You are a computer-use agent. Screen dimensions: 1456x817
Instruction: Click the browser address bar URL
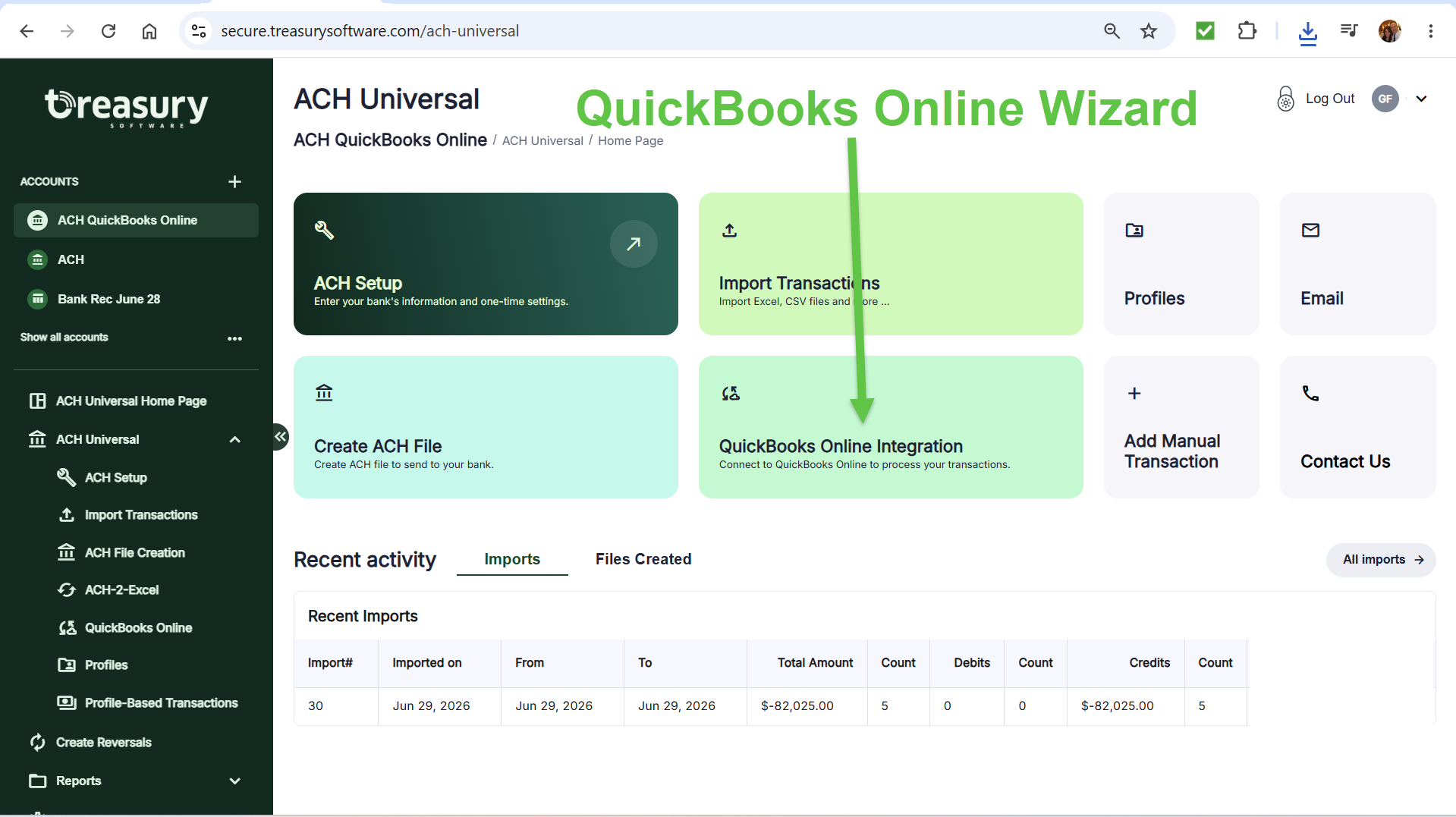tap(370, 31)
